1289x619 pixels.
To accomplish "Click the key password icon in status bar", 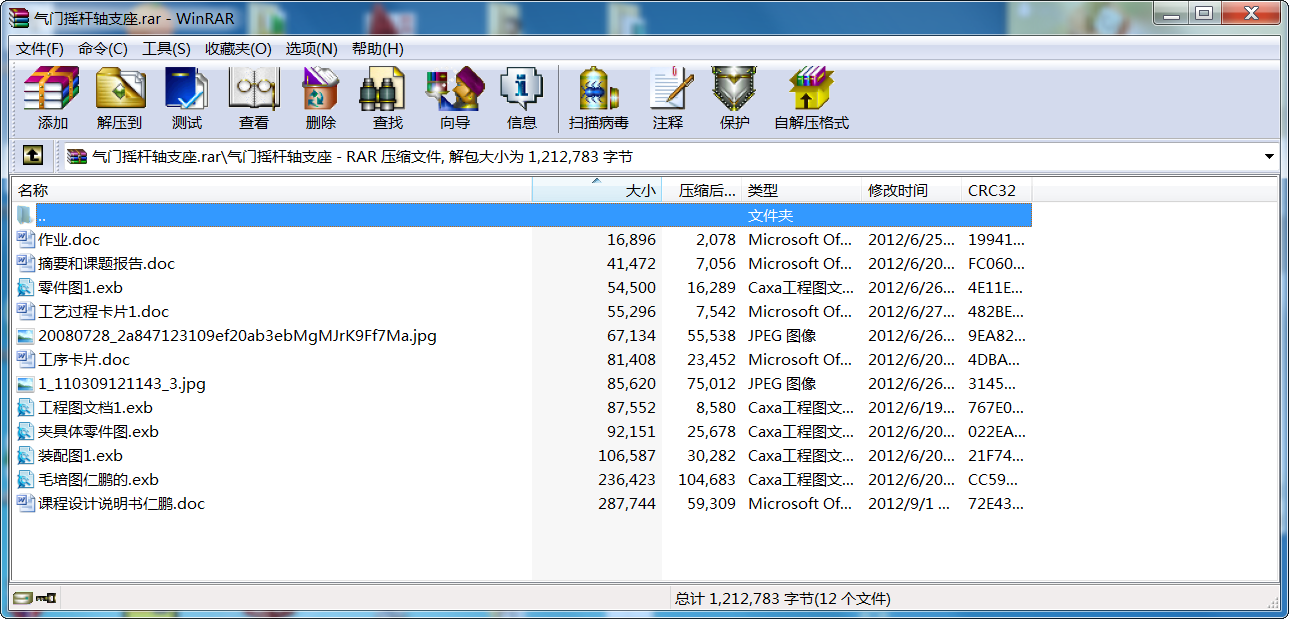I will [x=46, y=598].
